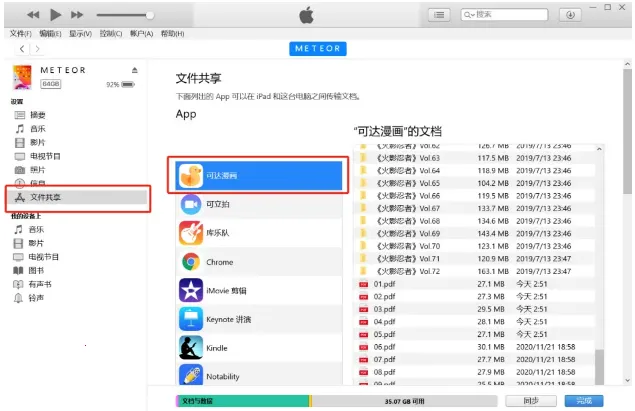
Task: Select Chrome in the file sharing app list
Action: [x=219, y=262]
